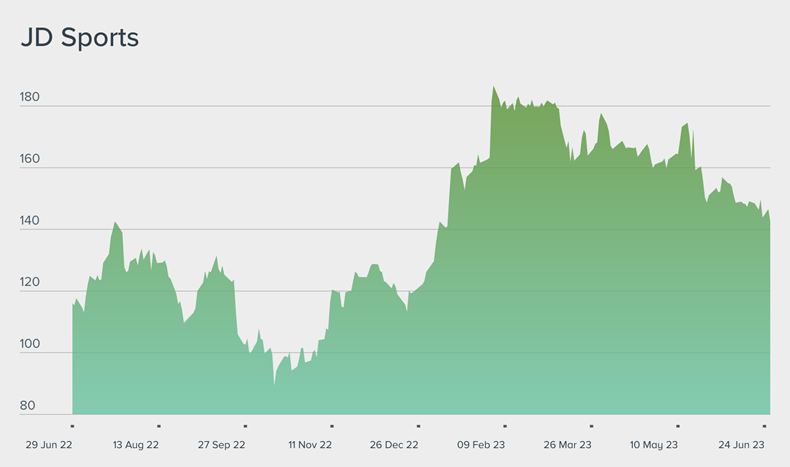790x467 pixels.
Task: Choose the 27 Sep 22 date label
Action: click(221, 443)
